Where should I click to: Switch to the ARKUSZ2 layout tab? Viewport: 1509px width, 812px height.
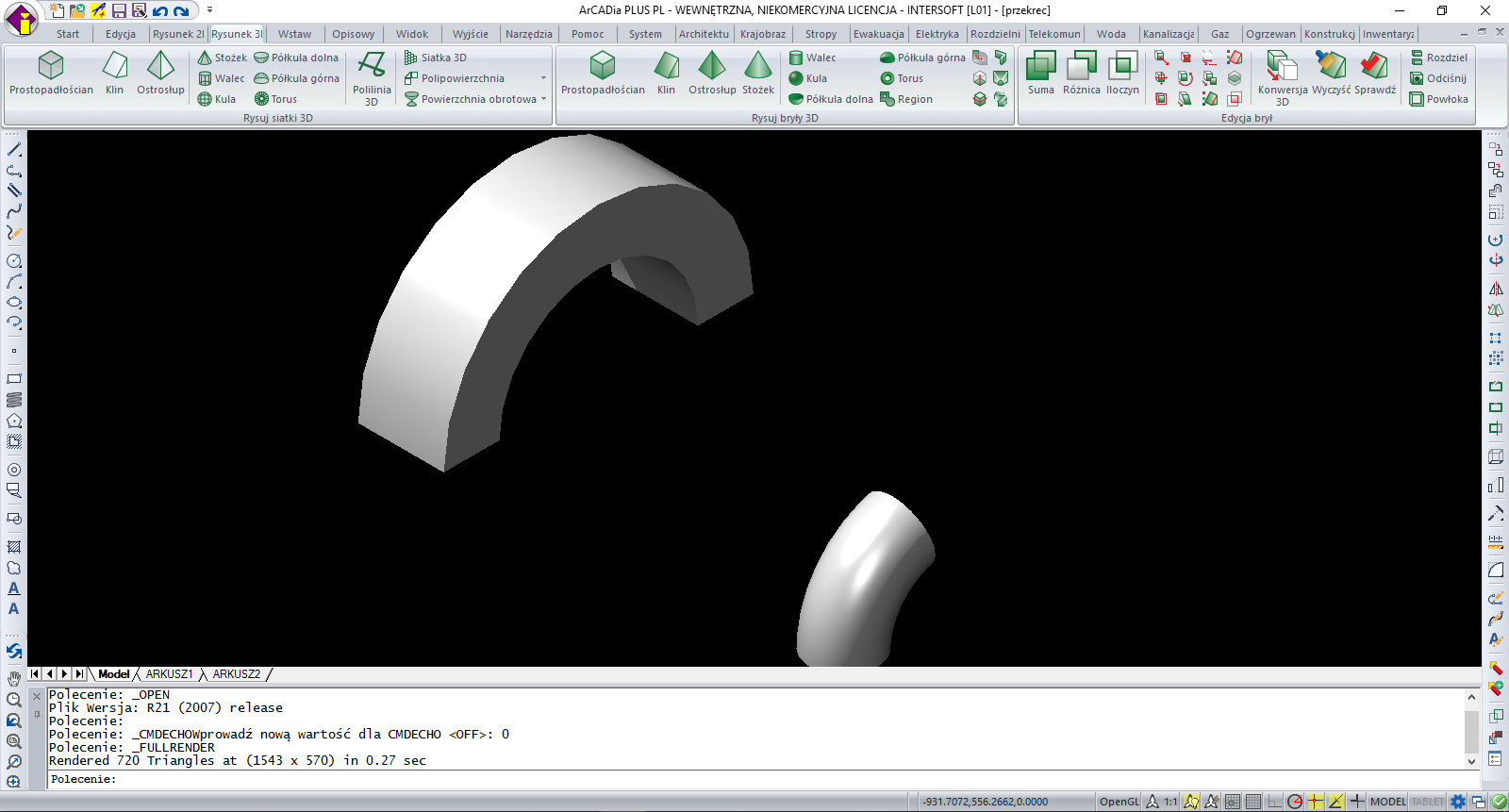[236, 674]
